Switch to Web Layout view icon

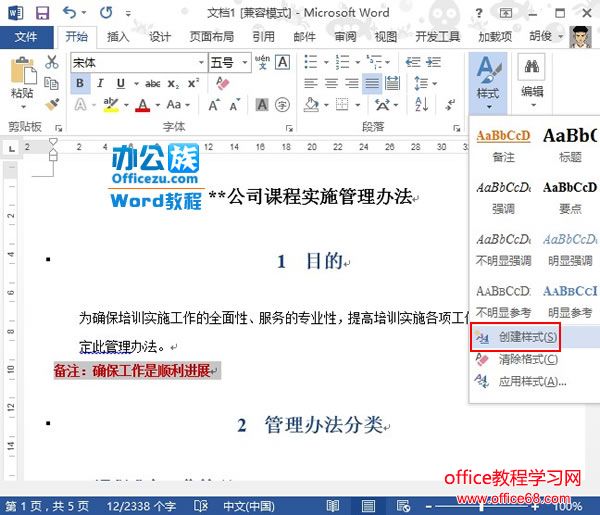pos(403,506)
